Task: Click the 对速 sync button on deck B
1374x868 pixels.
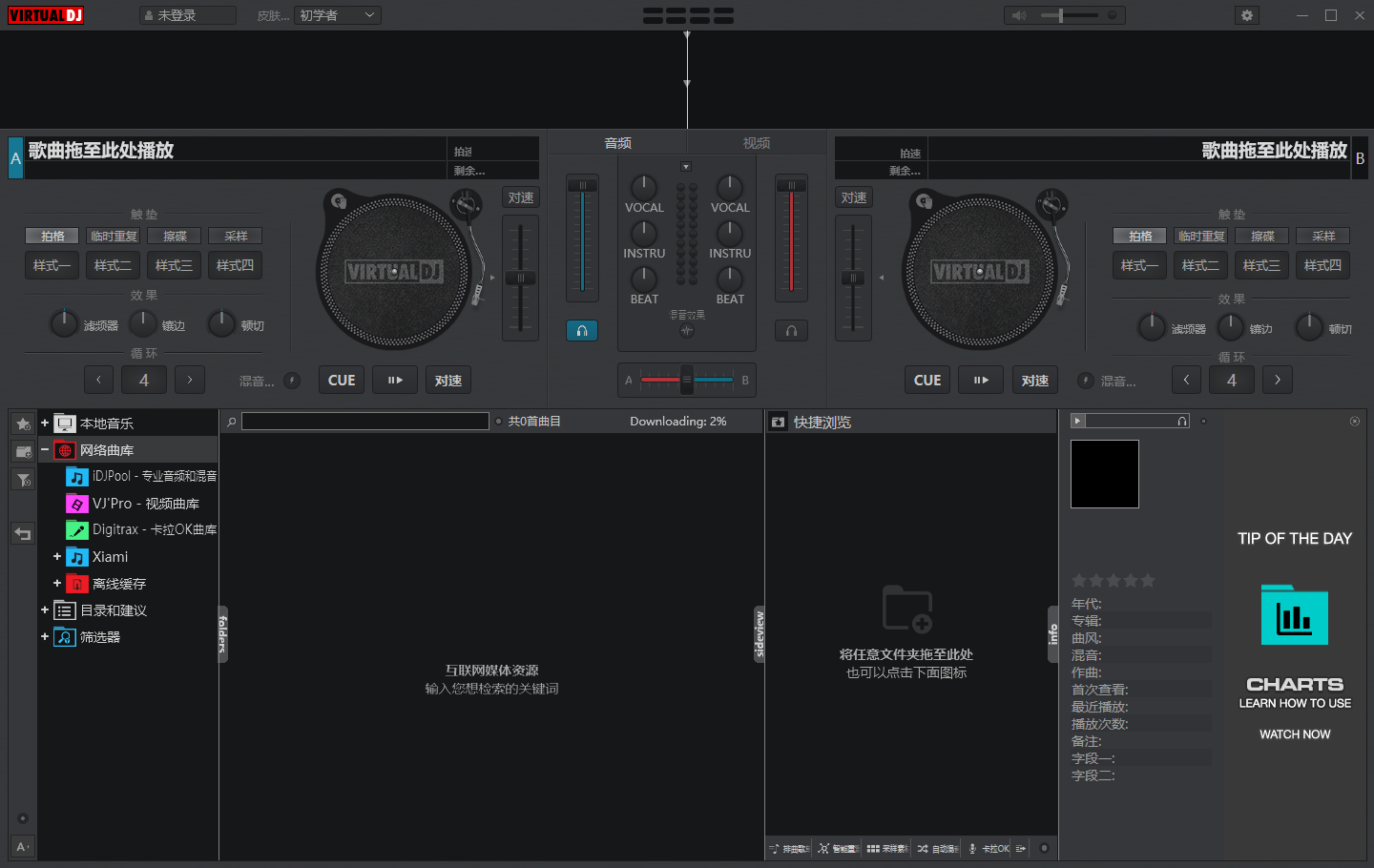Action: (x=1034, y=381)
